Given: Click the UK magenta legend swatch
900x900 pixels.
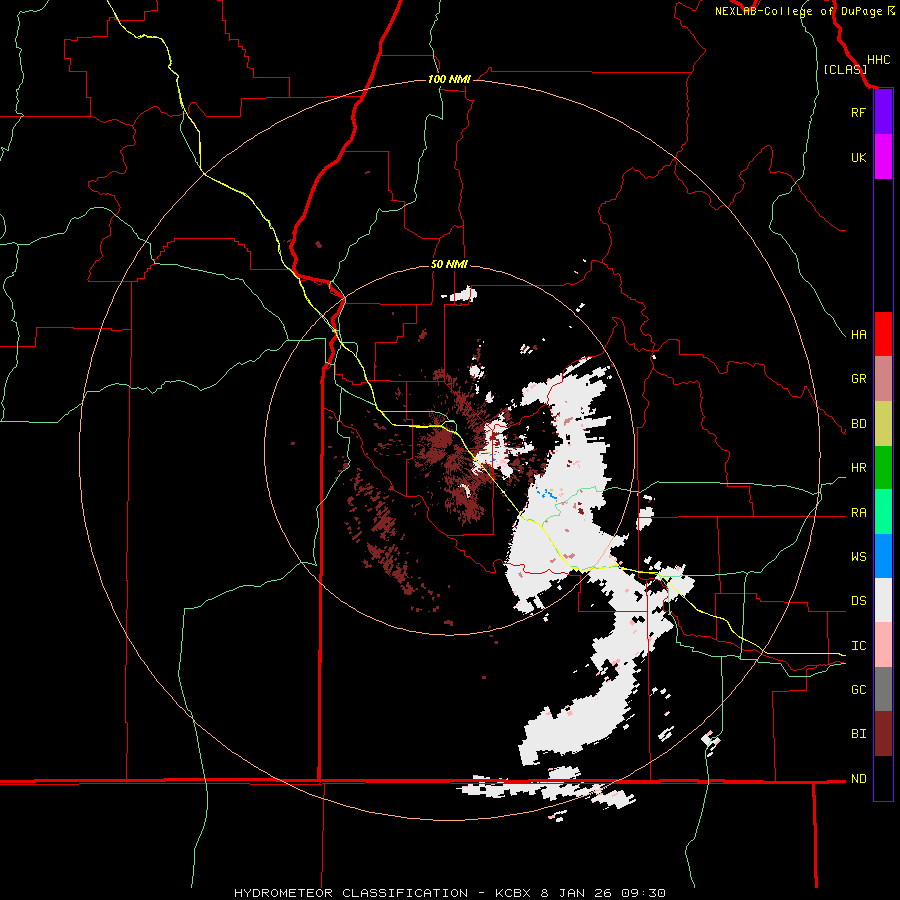Looking at the screenshot, I should pyautogui.click(x=883, y=157).
